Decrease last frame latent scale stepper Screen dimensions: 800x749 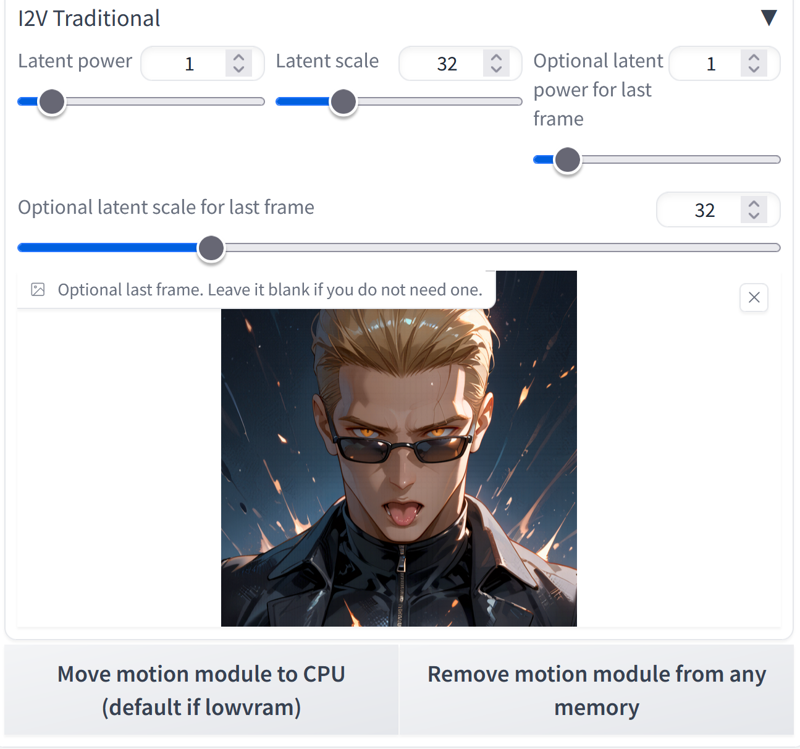coord(754,216)
